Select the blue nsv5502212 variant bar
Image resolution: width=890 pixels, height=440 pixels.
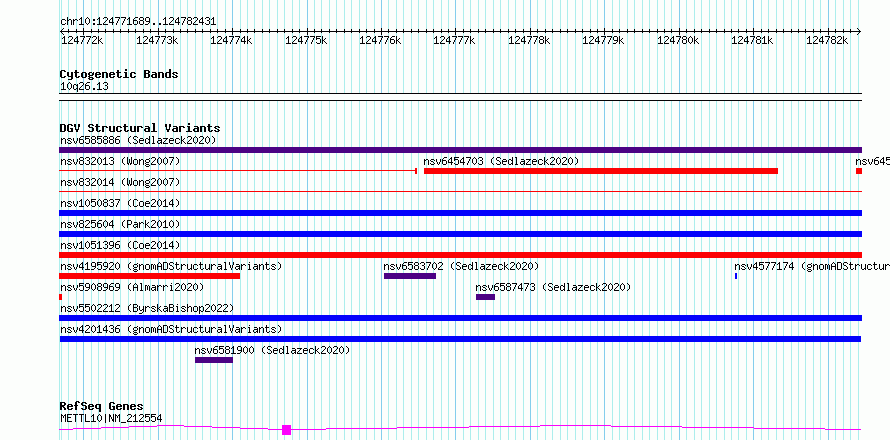[460, 318]
